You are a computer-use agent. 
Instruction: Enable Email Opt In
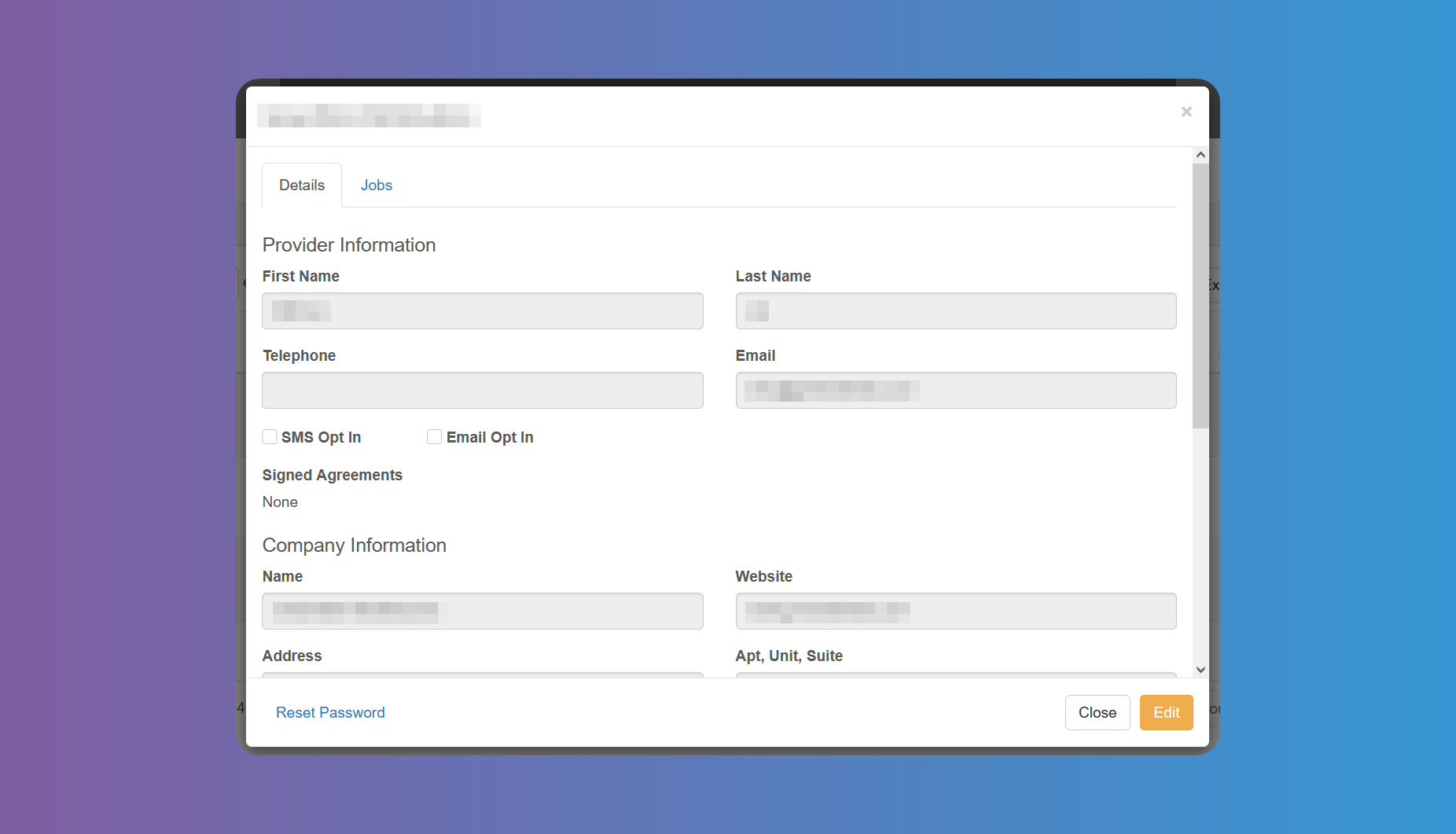tap(434, 436)
